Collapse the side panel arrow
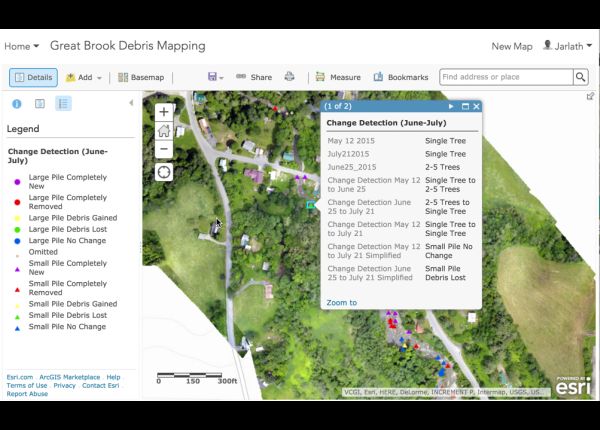The height and width of the screenshot is (430, 600). pos(131,103)
